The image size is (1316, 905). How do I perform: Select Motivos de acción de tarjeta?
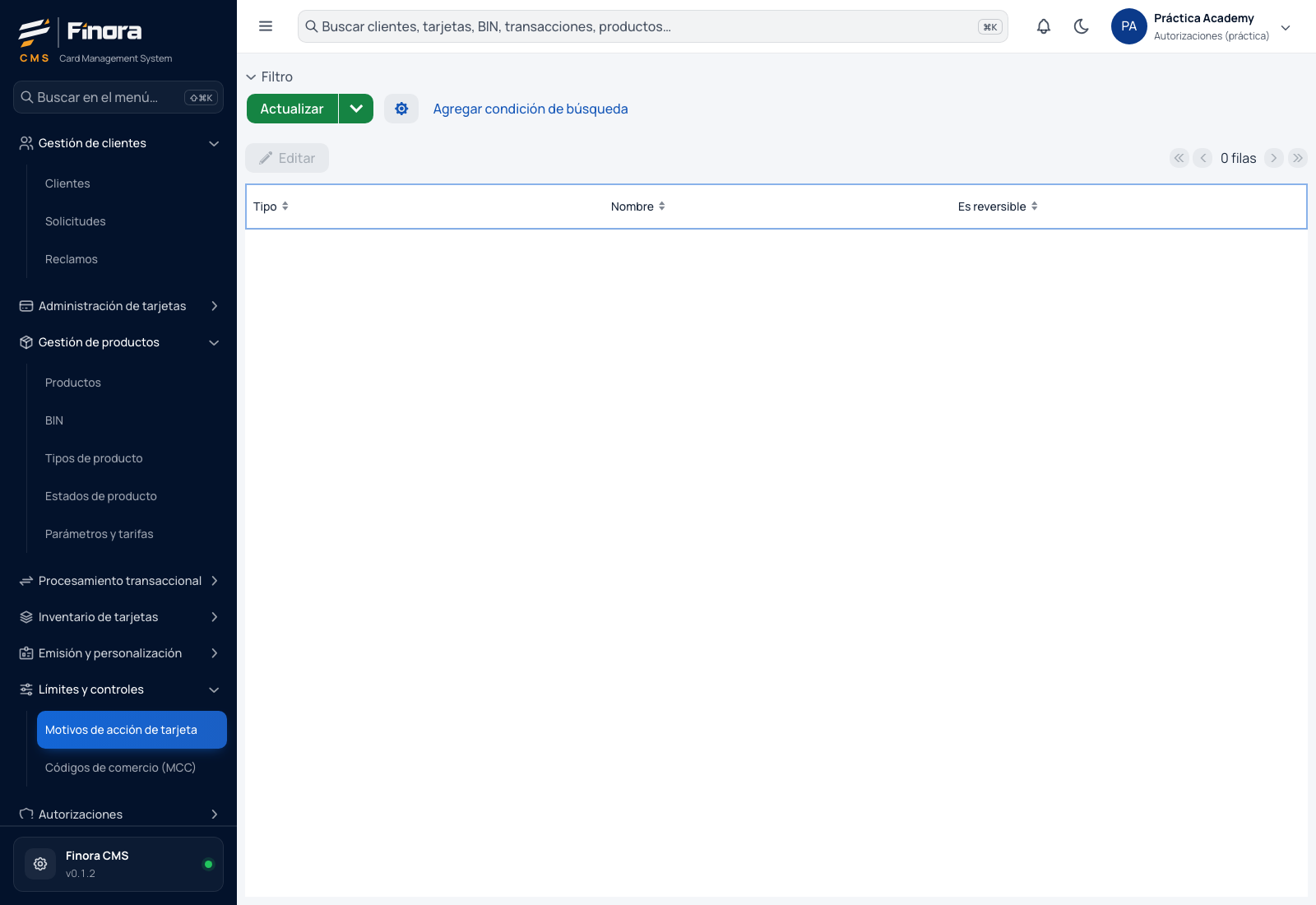(132, 730)
